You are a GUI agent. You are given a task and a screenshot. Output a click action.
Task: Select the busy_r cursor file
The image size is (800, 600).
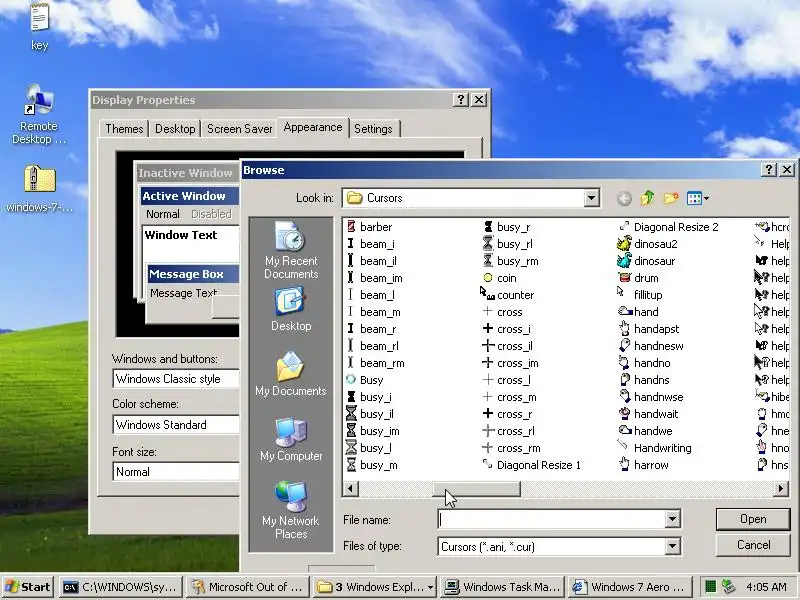tap(506, 227)
